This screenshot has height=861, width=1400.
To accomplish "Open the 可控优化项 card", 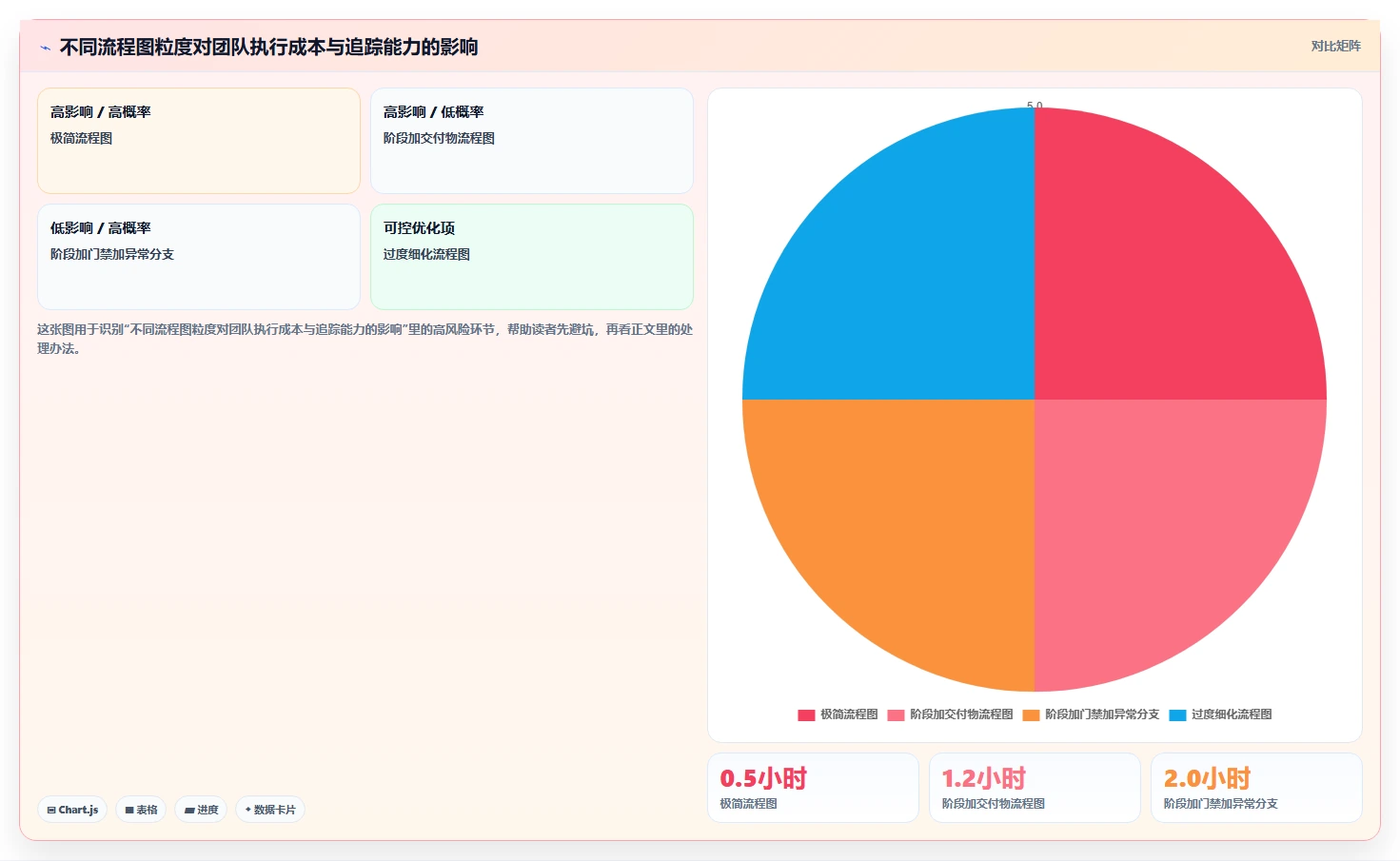I will [x=532, y=257].
